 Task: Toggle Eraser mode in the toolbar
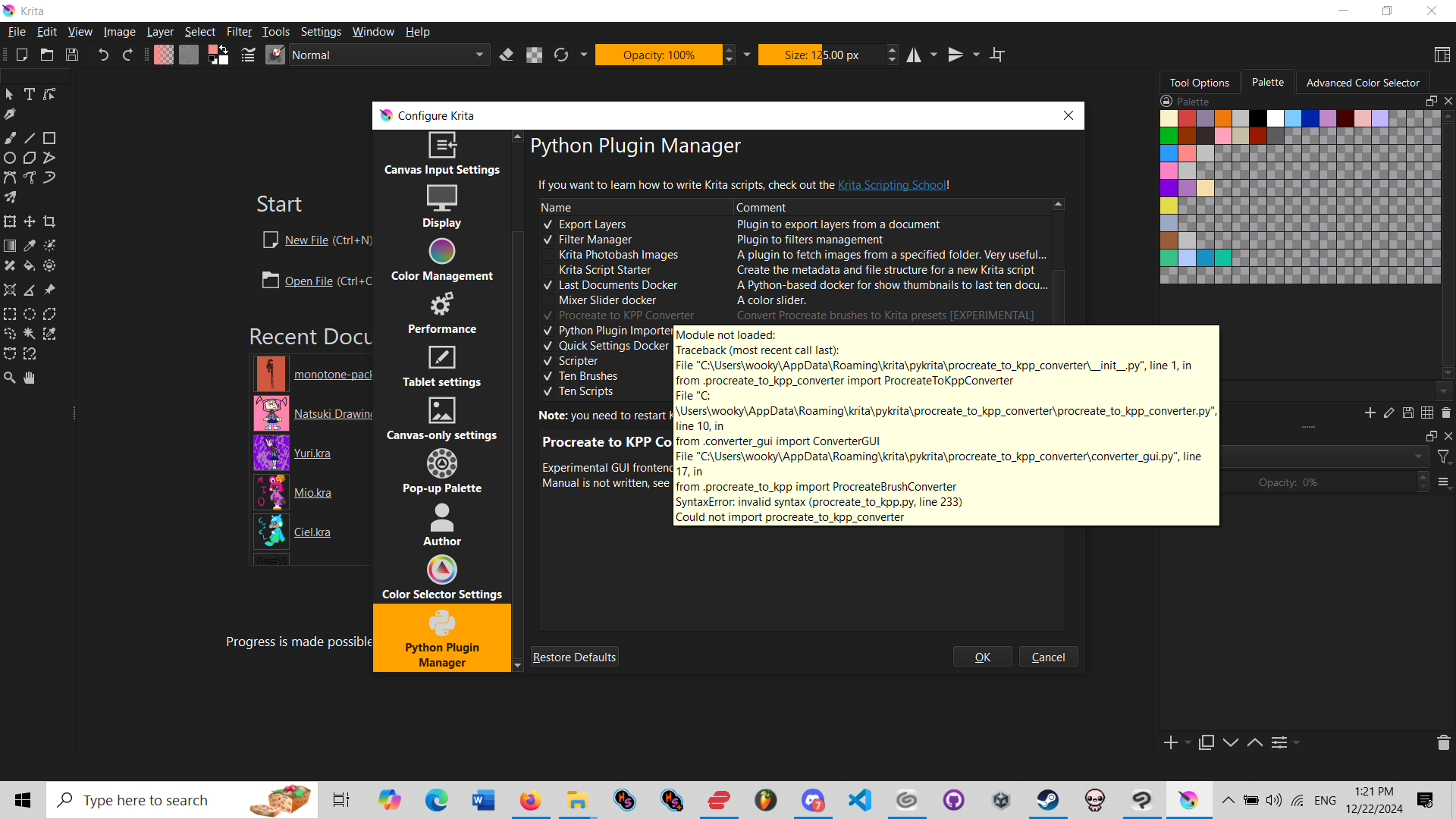[x=507, y=55]
